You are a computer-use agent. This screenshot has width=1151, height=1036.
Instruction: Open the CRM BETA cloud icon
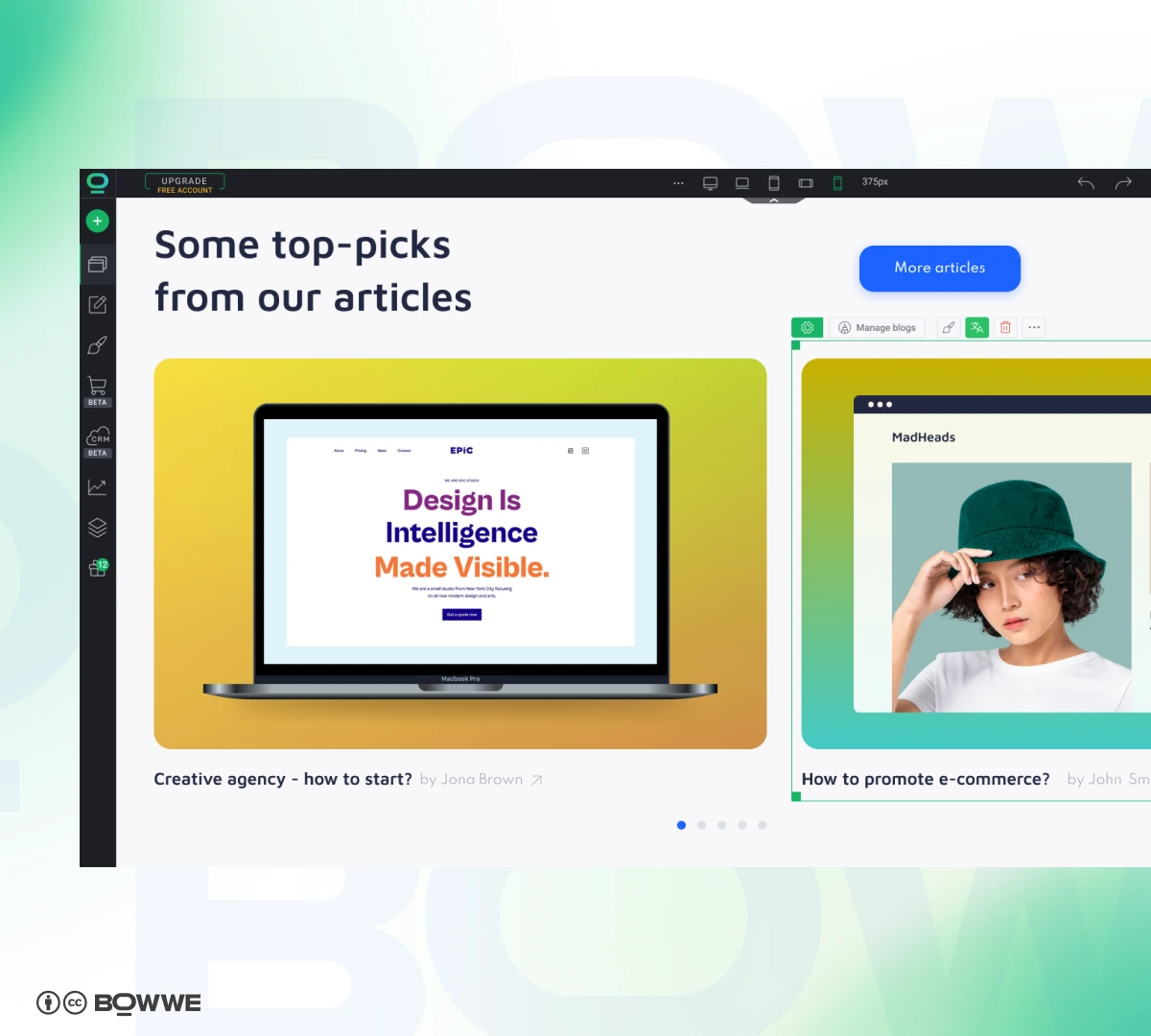[x=97, y=442]
